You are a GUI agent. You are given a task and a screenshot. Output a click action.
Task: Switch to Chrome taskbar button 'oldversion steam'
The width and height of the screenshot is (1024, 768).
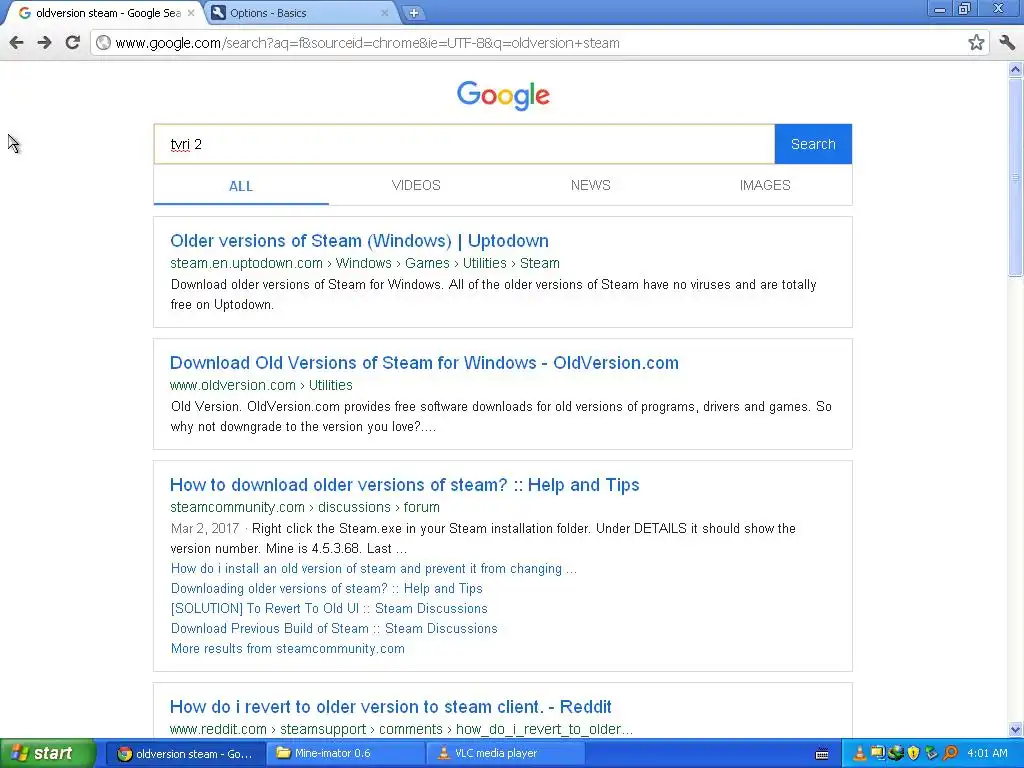coord(185,754)
